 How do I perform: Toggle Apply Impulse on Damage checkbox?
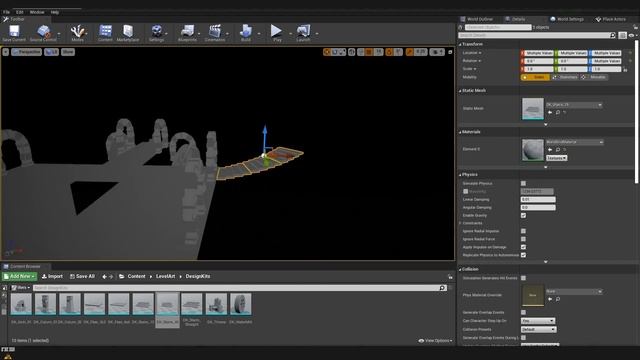coord(523,247)
